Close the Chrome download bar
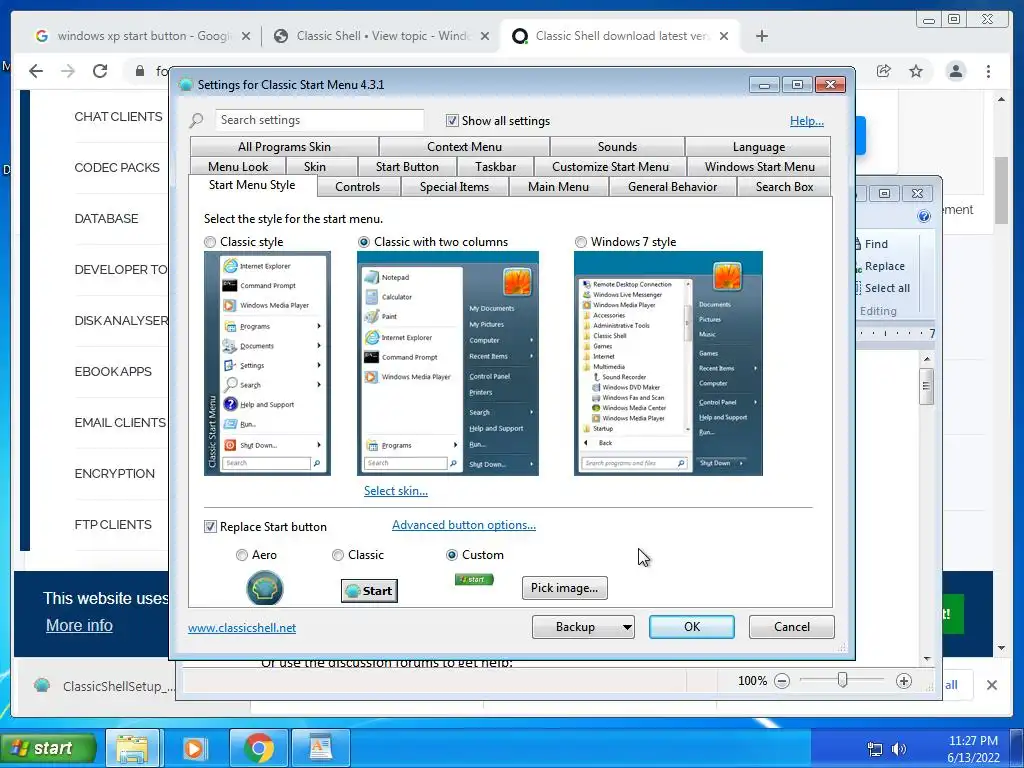The image size is (1024, 768). [x=991, y=685]
